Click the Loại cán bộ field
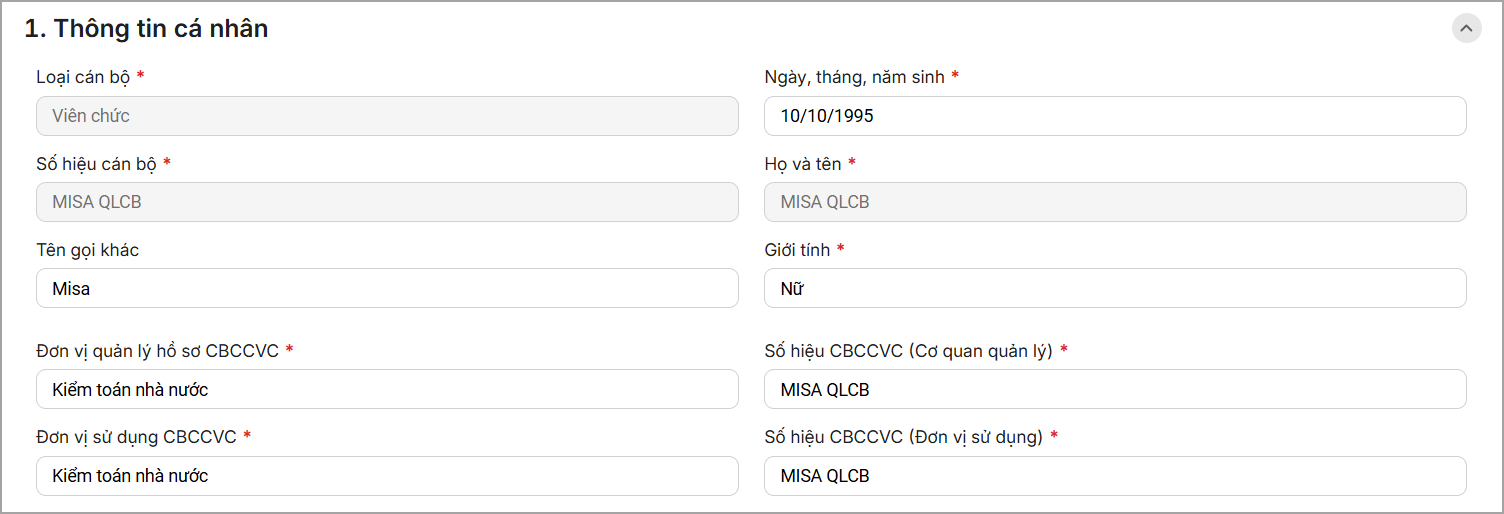 [387, 116]
